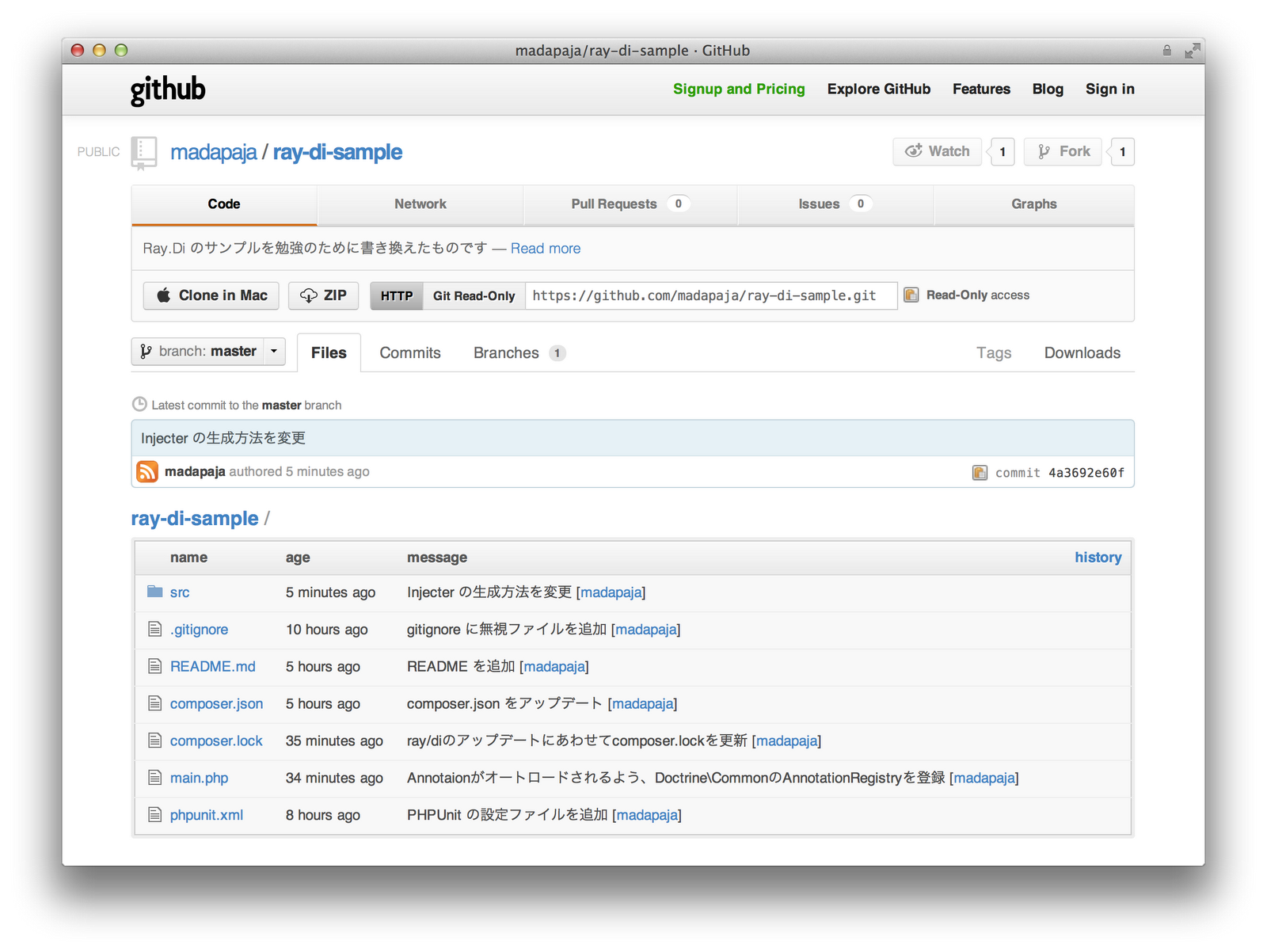Open the branch master dropdown

pos(208,351)
